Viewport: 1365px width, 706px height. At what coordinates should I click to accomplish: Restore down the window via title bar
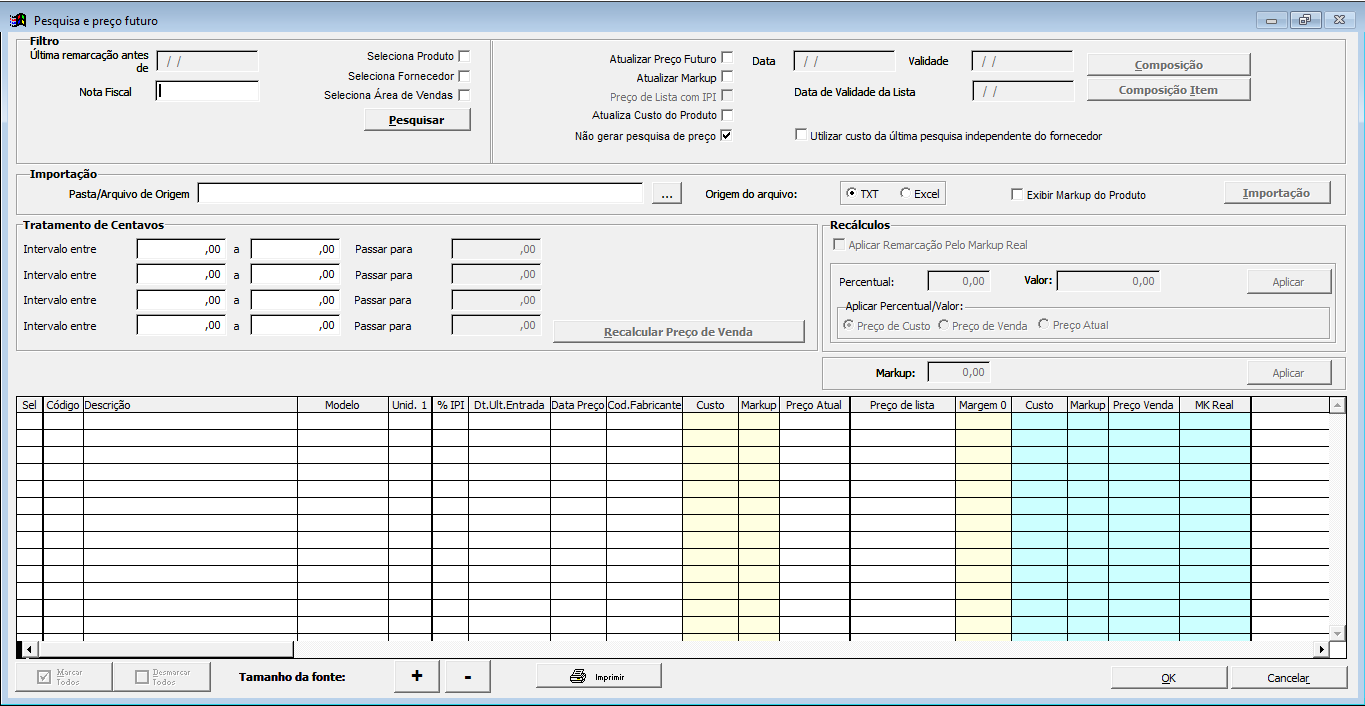[1305, 19]
